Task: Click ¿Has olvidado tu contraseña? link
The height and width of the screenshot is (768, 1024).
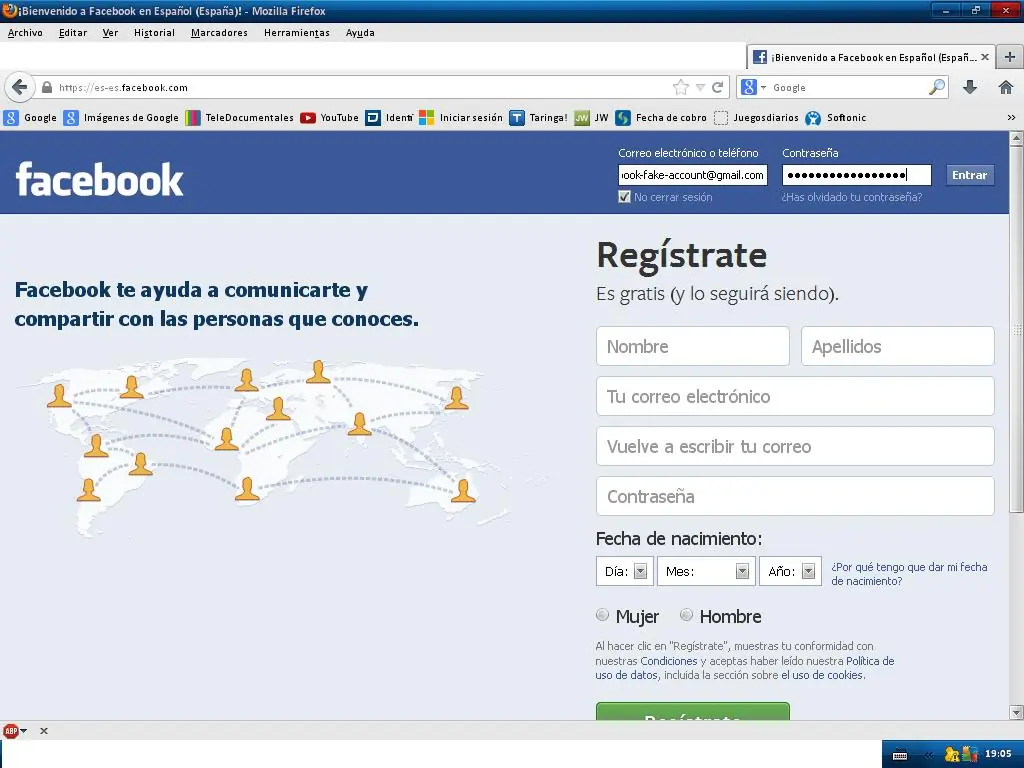Action: point(852,197)
